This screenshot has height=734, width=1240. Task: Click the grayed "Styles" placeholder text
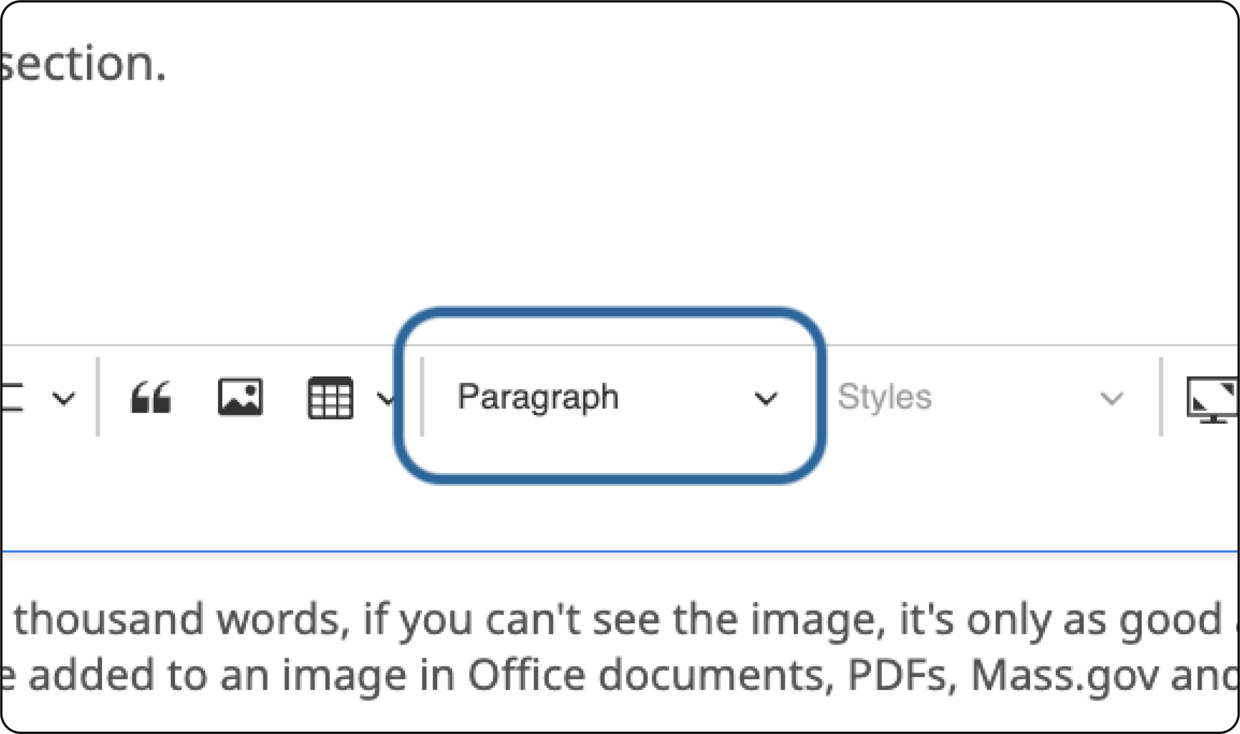[x=884, y=397]
